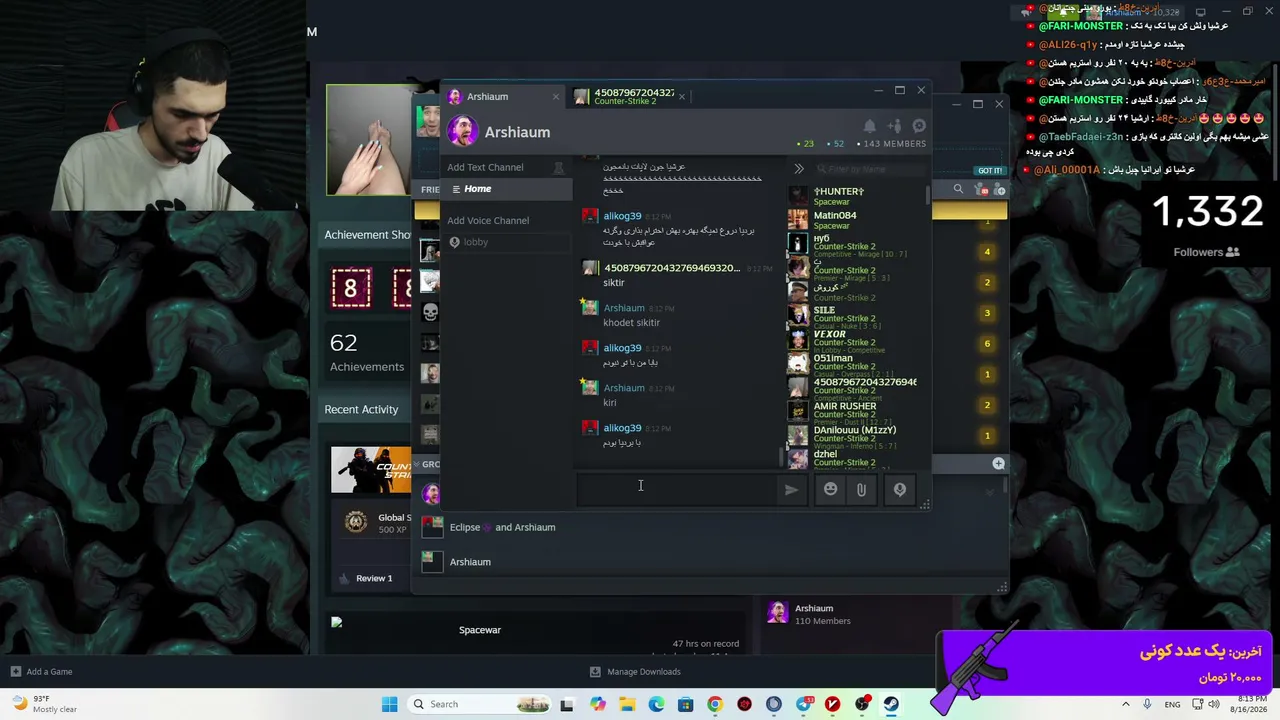Click the attach file paperclip icon
Screen dimensions: 1280x720
tap(861, 490)
